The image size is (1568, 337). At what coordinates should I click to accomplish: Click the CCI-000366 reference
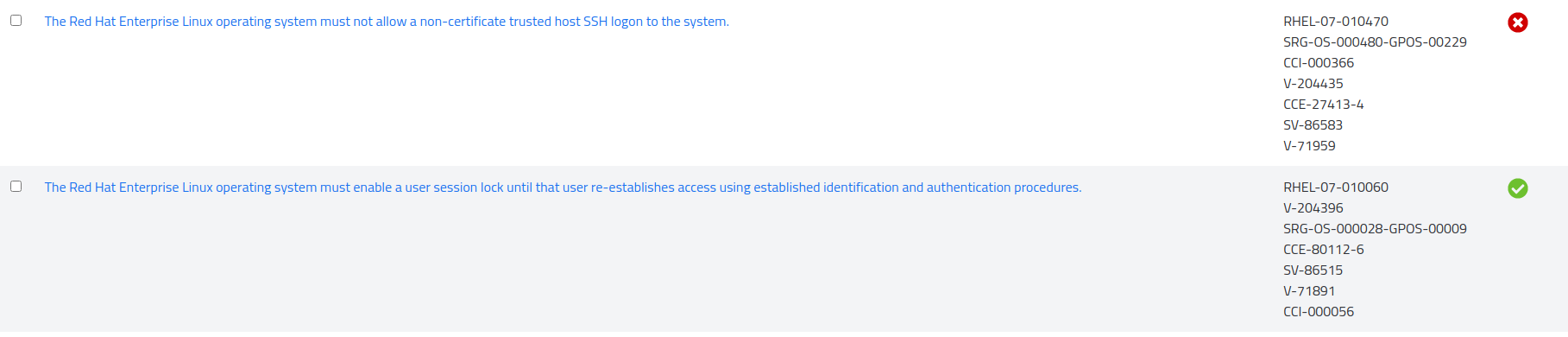point(1319,63)
